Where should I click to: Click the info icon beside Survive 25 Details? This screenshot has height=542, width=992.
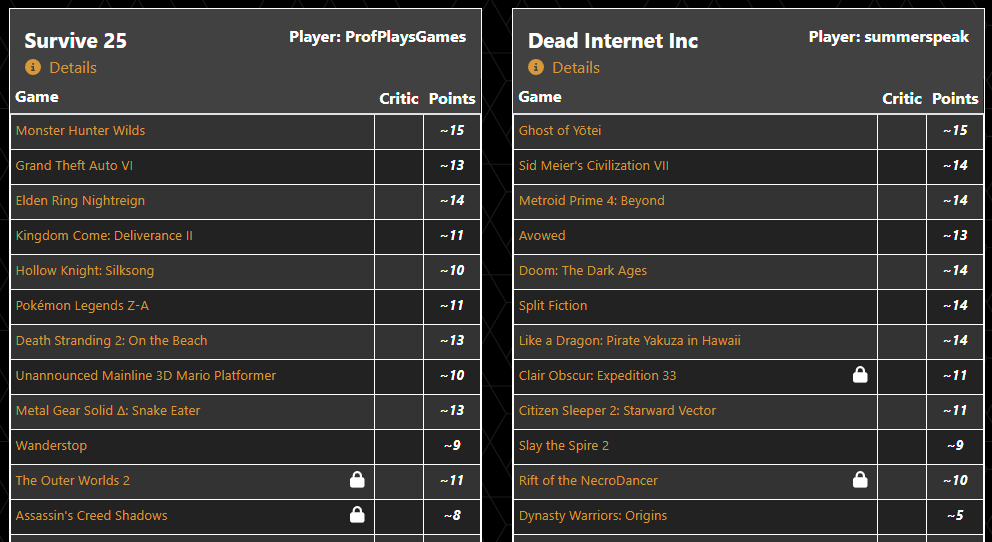click(33, 67)
